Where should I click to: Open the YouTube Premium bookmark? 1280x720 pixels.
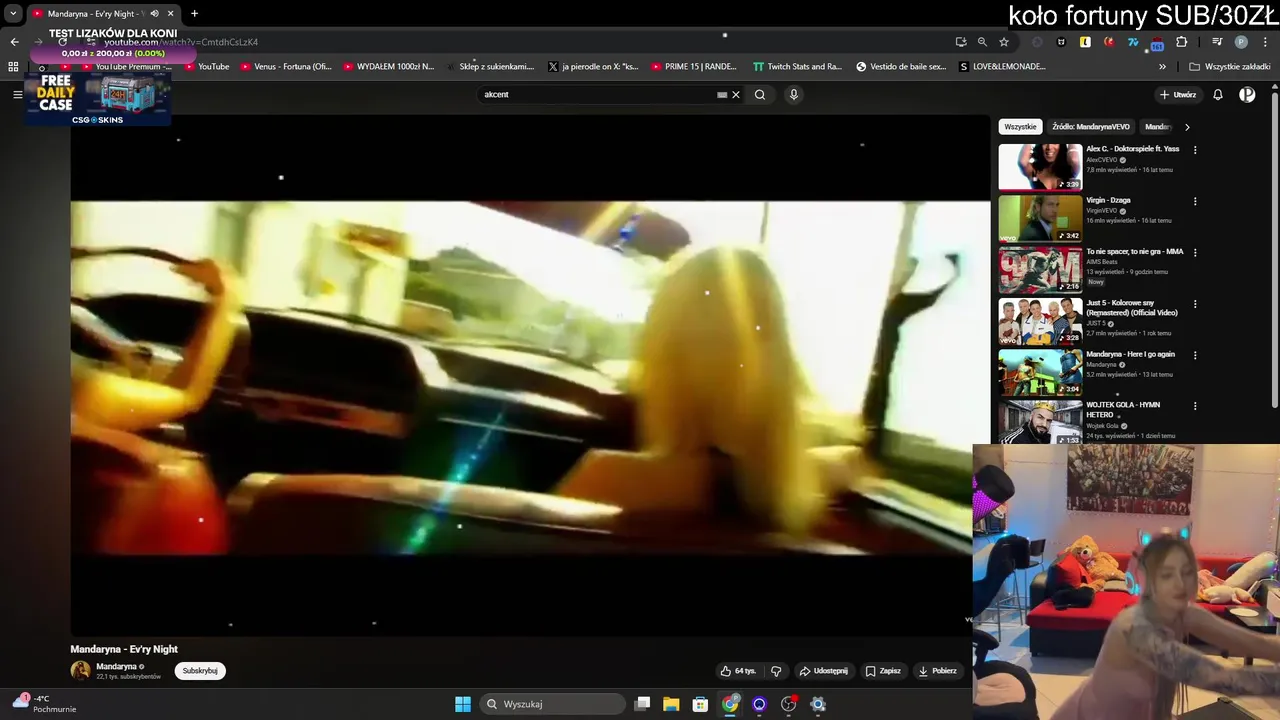pos(127,67)
